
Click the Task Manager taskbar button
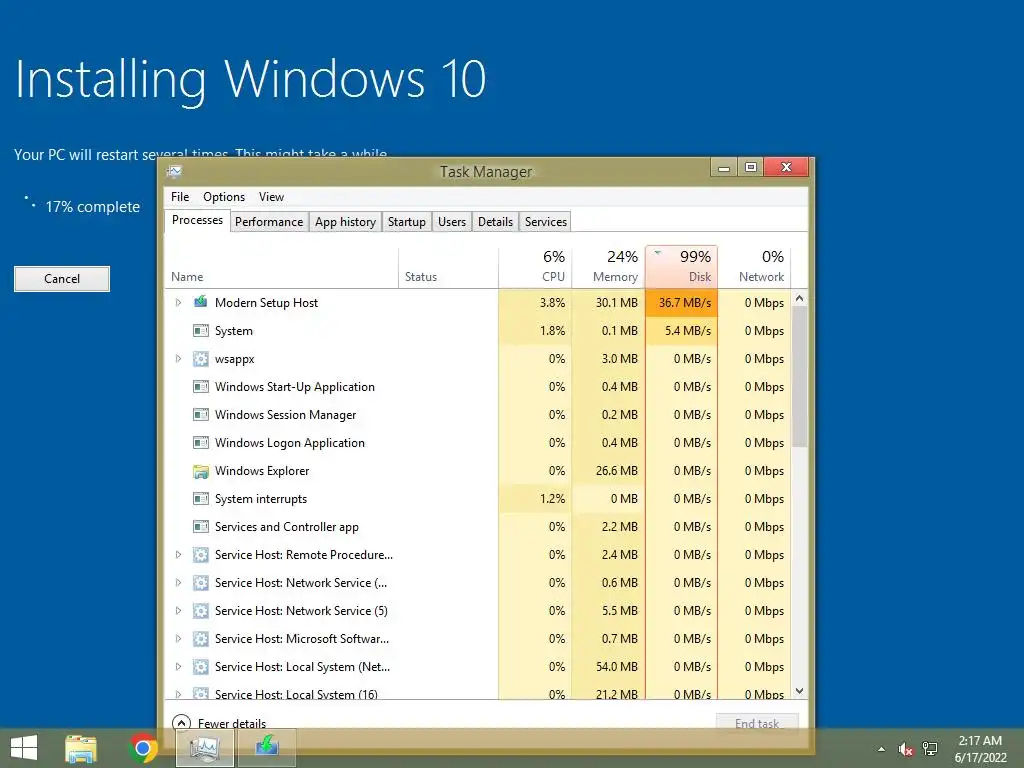[x=204, y=748]
